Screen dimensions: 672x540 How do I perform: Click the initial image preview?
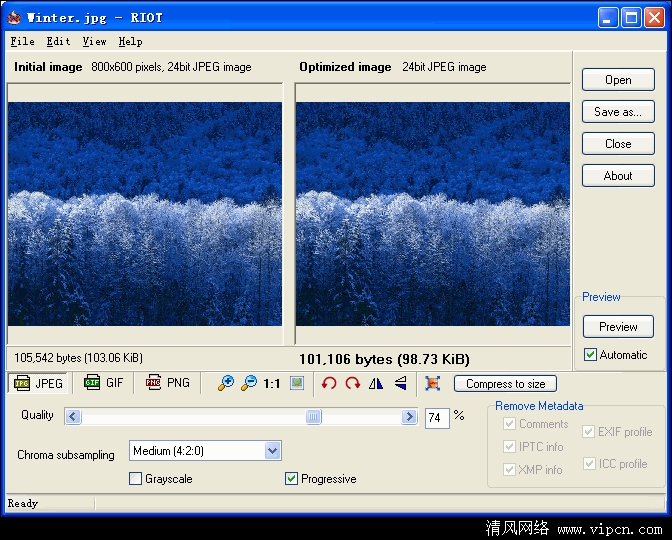point(145,213)
